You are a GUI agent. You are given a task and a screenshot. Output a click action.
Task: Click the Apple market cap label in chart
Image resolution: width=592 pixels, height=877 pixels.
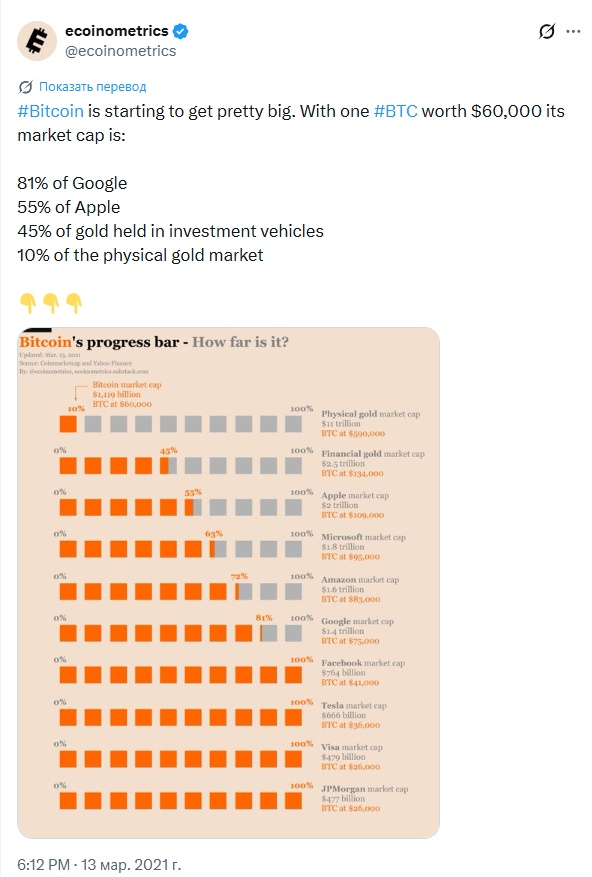pos(355,496)
